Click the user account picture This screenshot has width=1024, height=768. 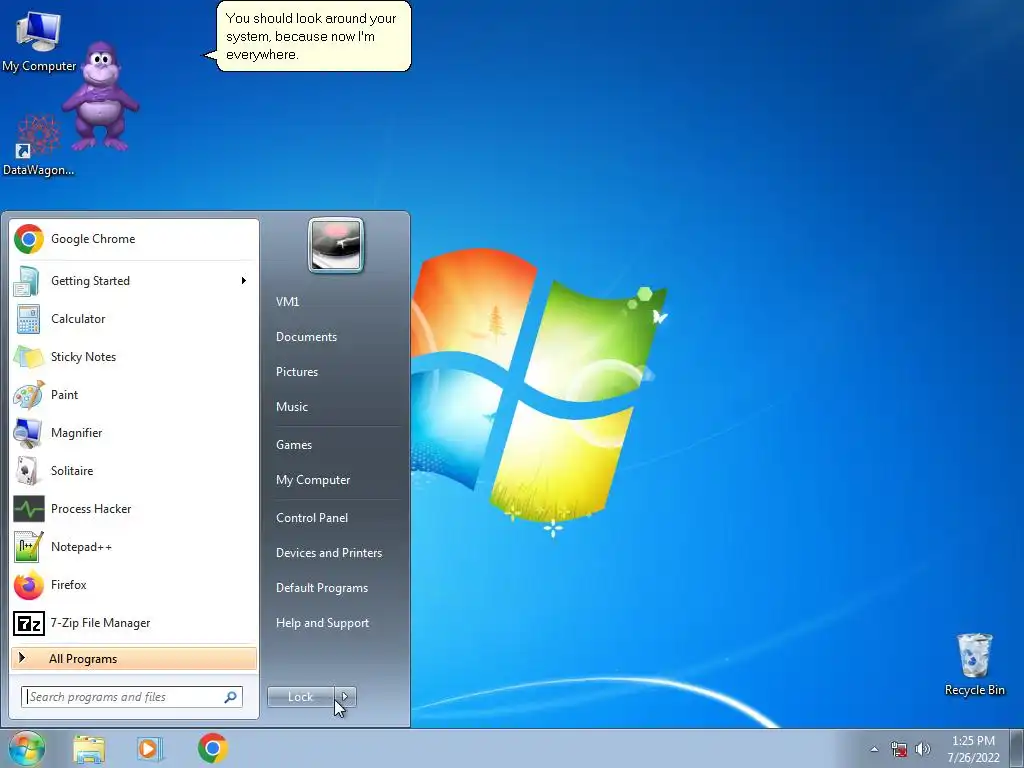[x=336, y=245]
